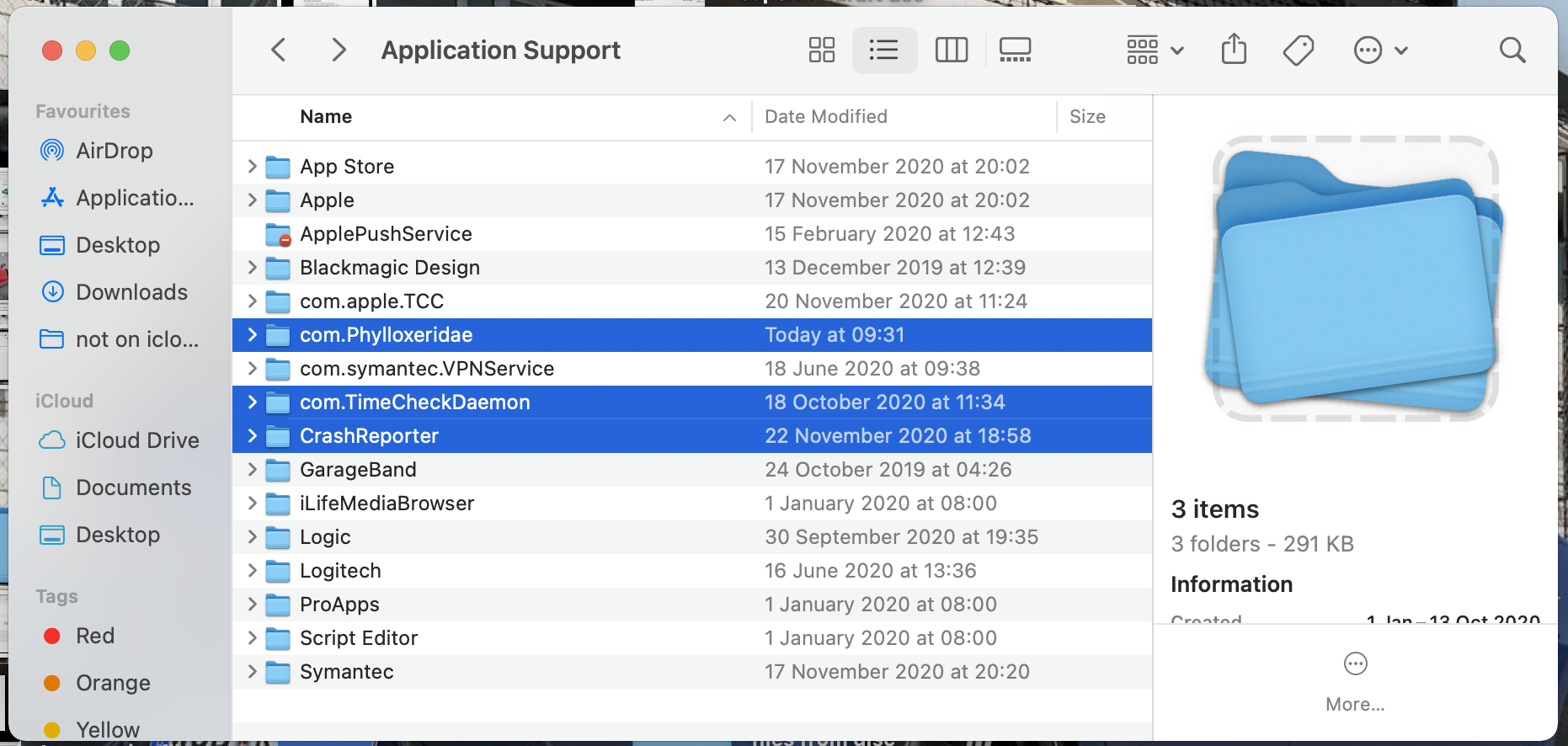Open the Action ellipsis menu in toolbar
Screen dimensions: 1568x746
point(1380,51)
